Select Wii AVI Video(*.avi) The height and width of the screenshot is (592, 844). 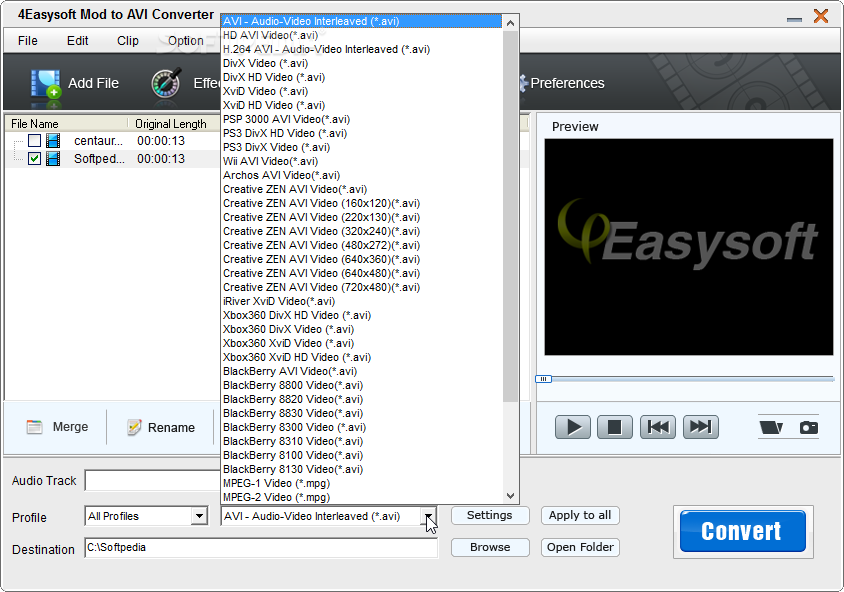362,161
